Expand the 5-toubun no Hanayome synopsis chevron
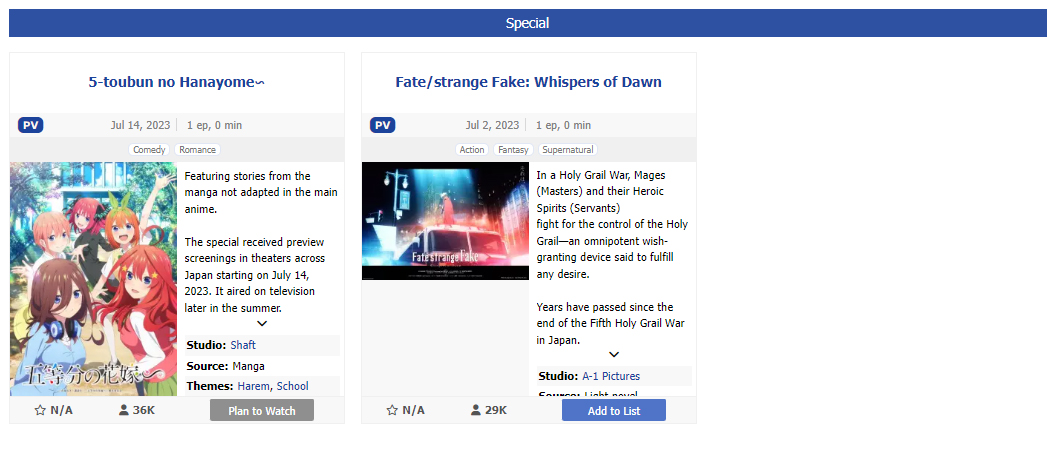 pos(262,324)
